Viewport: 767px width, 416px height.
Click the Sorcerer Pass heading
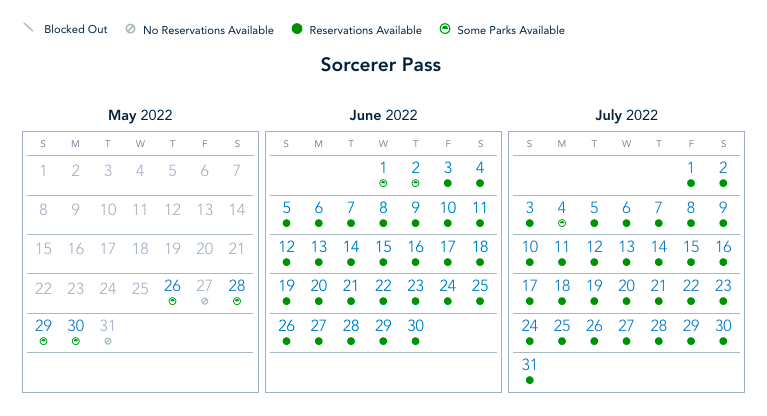381,65
